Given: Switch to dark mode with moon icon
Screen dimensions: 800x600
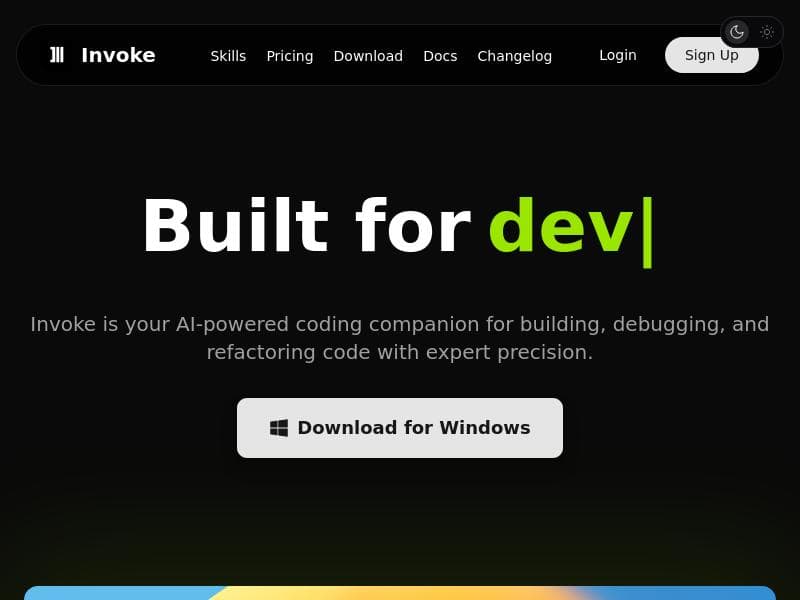Looking at the screenshot, I should coord(737,32).
